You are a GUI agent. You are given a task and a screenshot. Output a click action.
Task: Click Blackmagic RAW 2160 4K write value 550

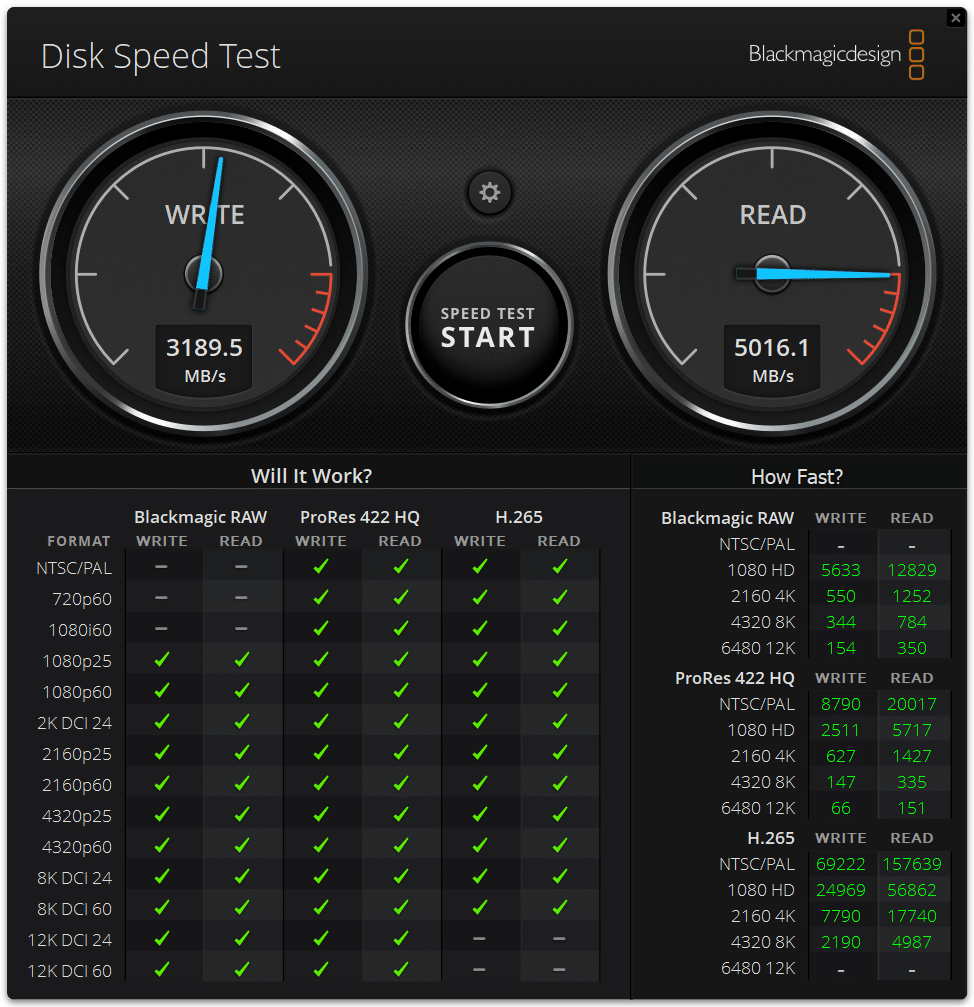840,596
